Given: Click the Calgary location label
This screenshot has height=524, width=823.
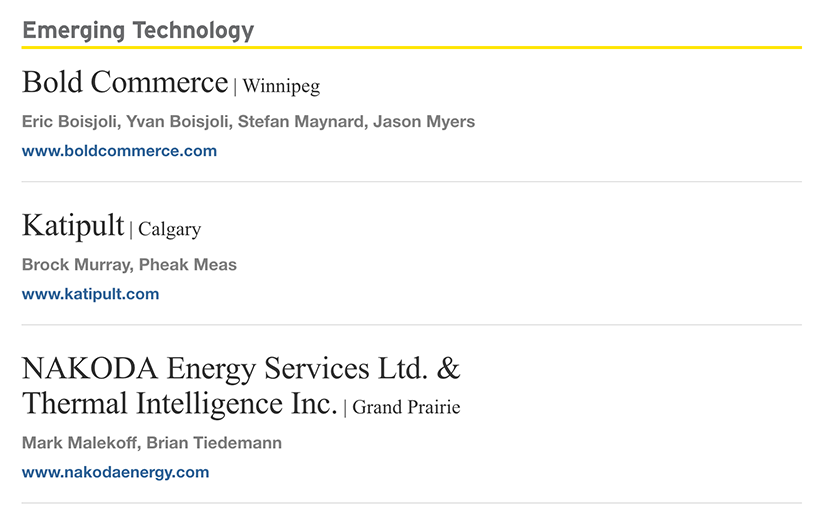Looking at the screenshot, I should (170, 229).
